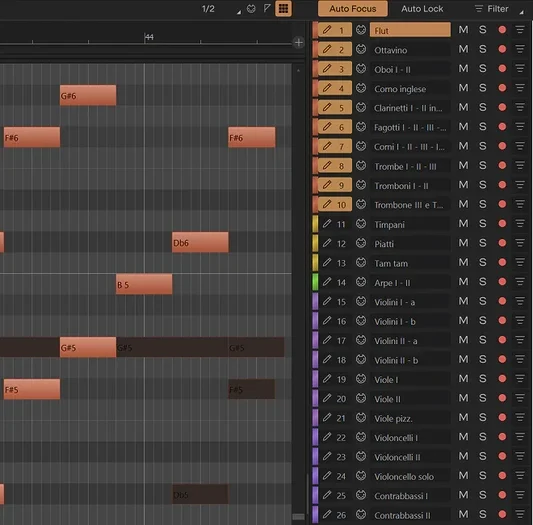Open the track menu icon for Timpani
Viewport: 533px width, 525px height.
[x=520, y=223]
